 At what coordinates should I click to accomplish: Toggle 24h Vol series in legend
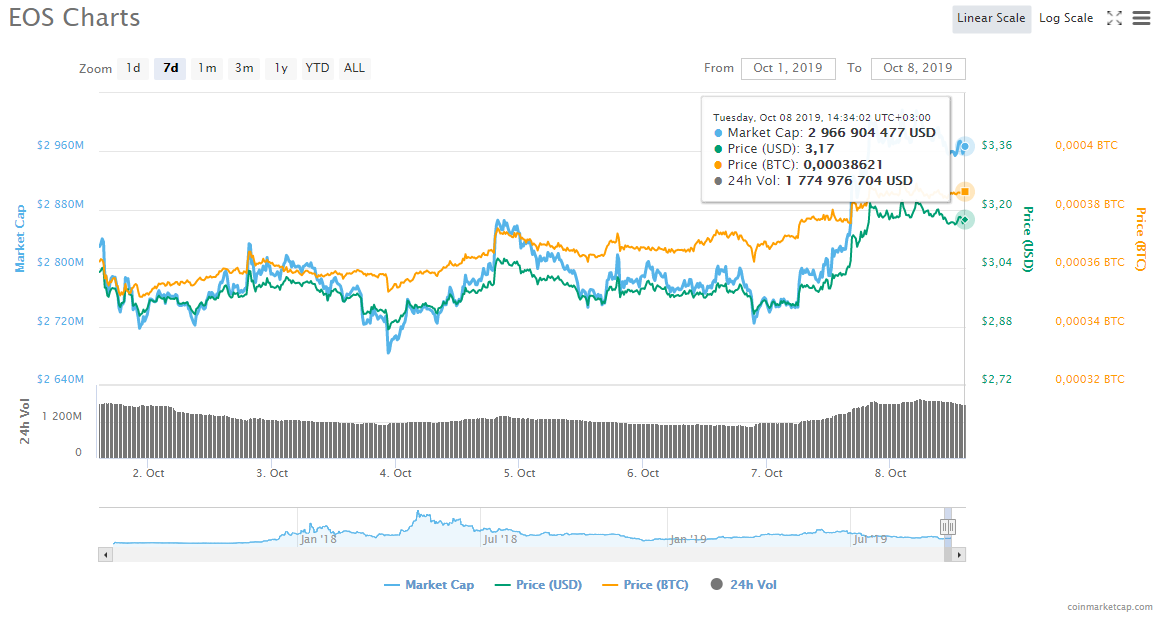tap(744, 585)
